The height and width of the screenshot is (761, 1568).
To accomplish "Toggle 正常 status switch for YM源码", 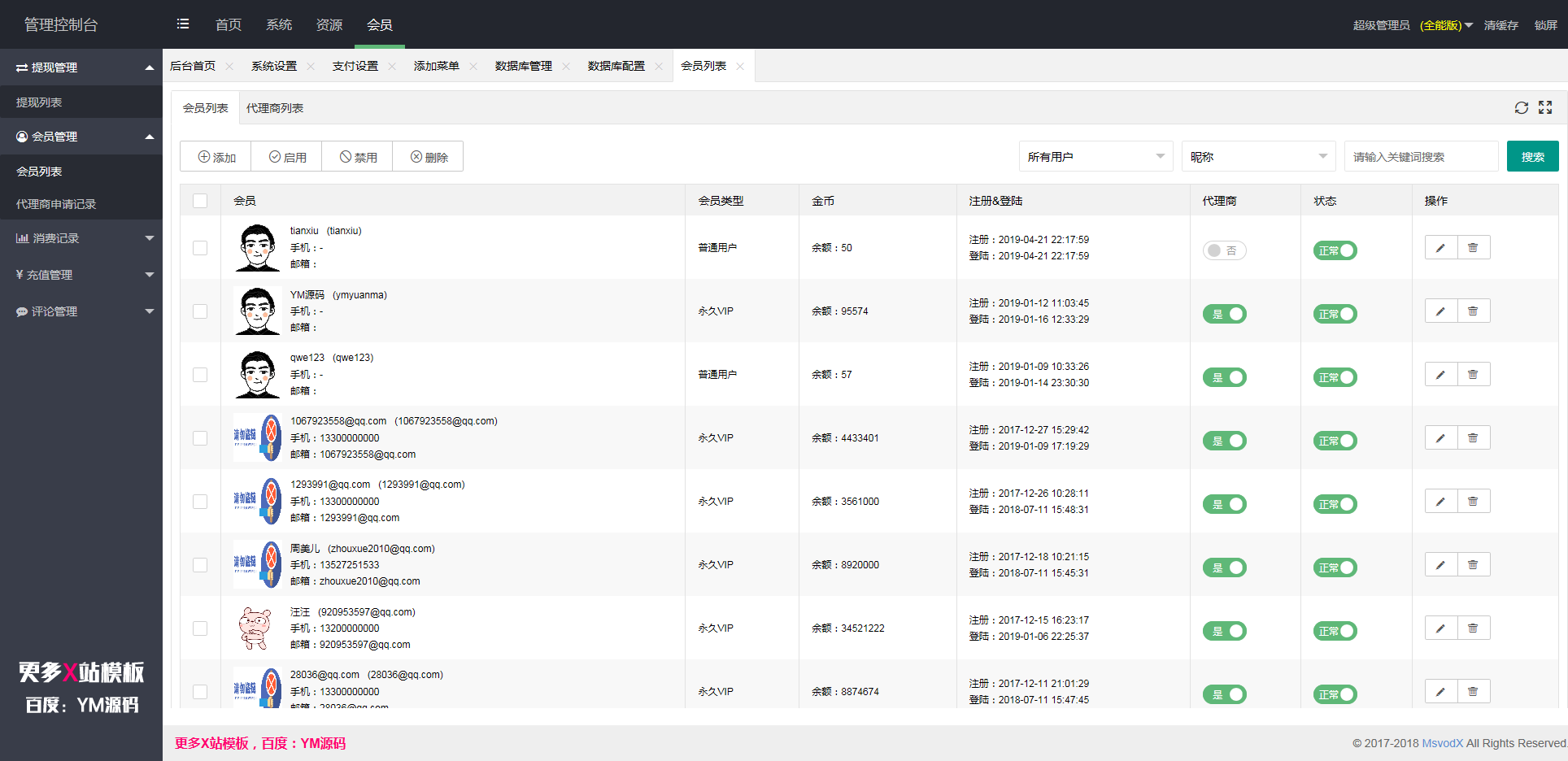I will [1335, 314].
